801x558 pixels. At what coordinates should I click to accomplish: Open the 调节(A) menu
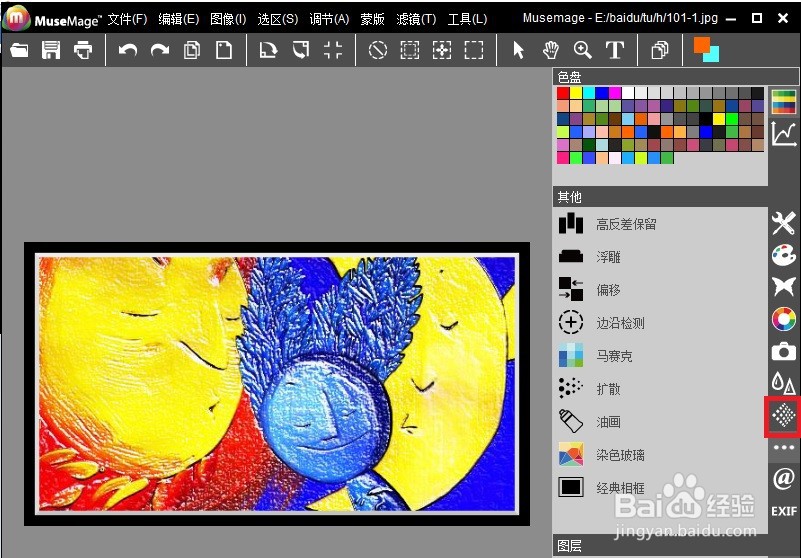(x=329, y=19)
